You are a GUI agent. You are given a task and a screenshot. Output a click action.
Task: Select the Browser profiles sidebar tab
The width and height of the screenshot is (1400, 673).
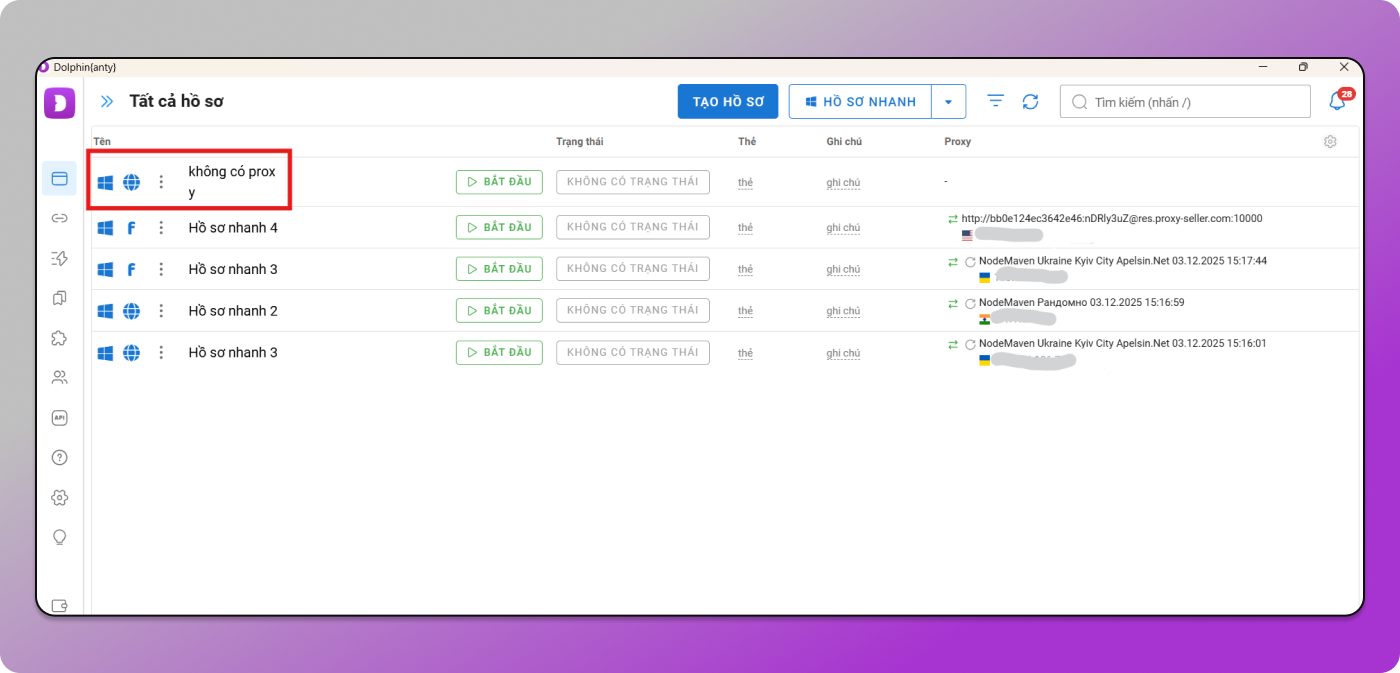[x=59, y=179]
